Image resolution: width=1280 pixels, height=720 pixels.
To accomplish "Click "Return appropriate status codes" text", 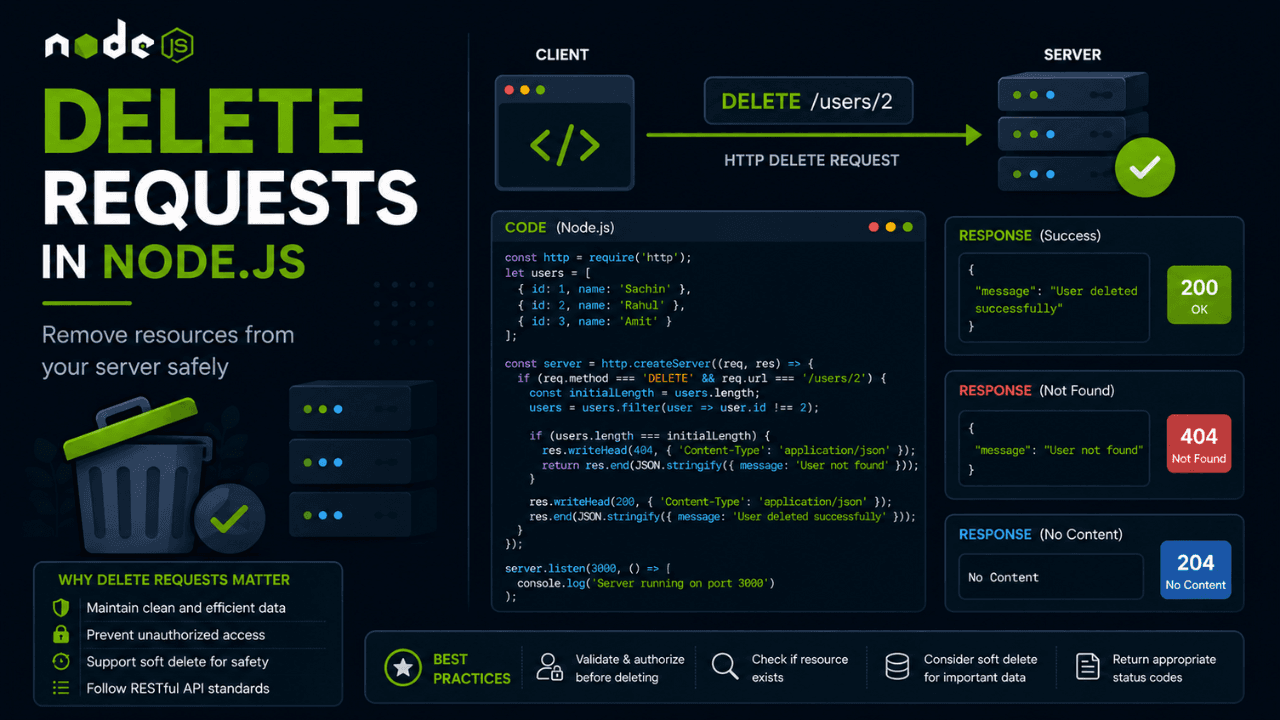I will pos(1165,668).
